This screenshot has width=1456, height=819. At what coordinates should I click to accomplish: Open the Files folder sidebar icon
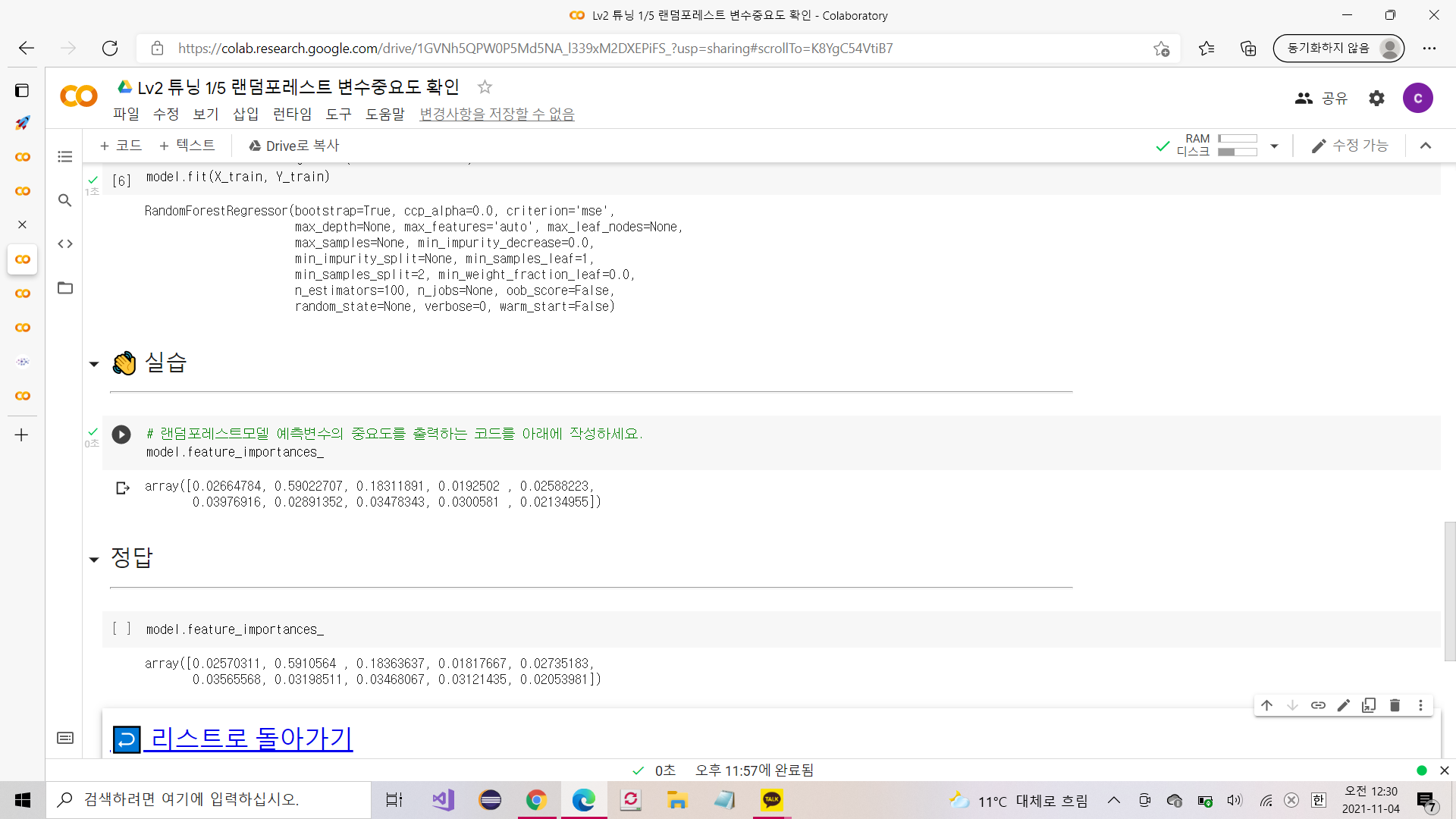pos(65,288)
